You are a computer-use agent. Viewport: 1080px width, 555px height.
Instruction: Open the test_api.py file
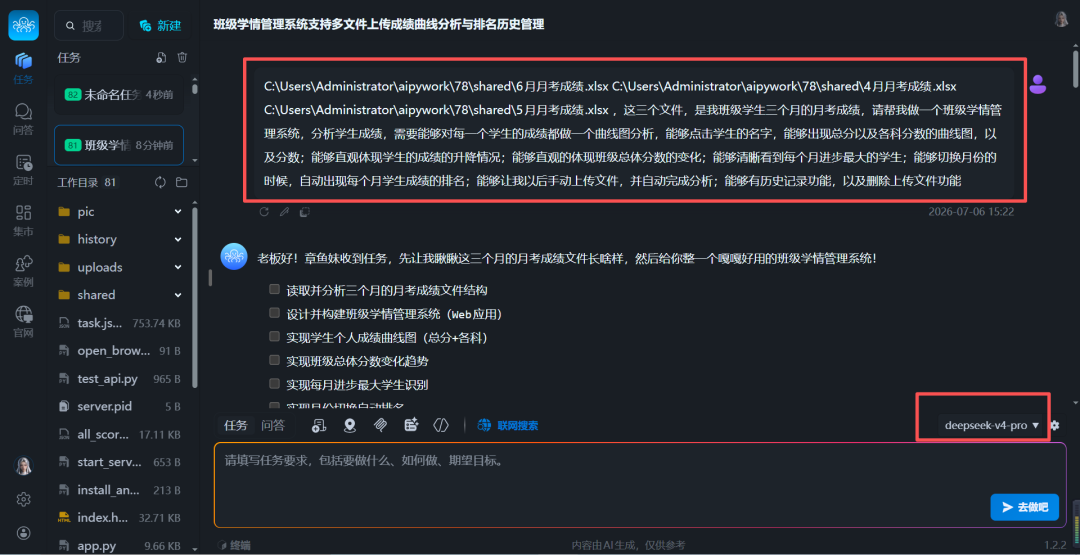click(121, 379)
